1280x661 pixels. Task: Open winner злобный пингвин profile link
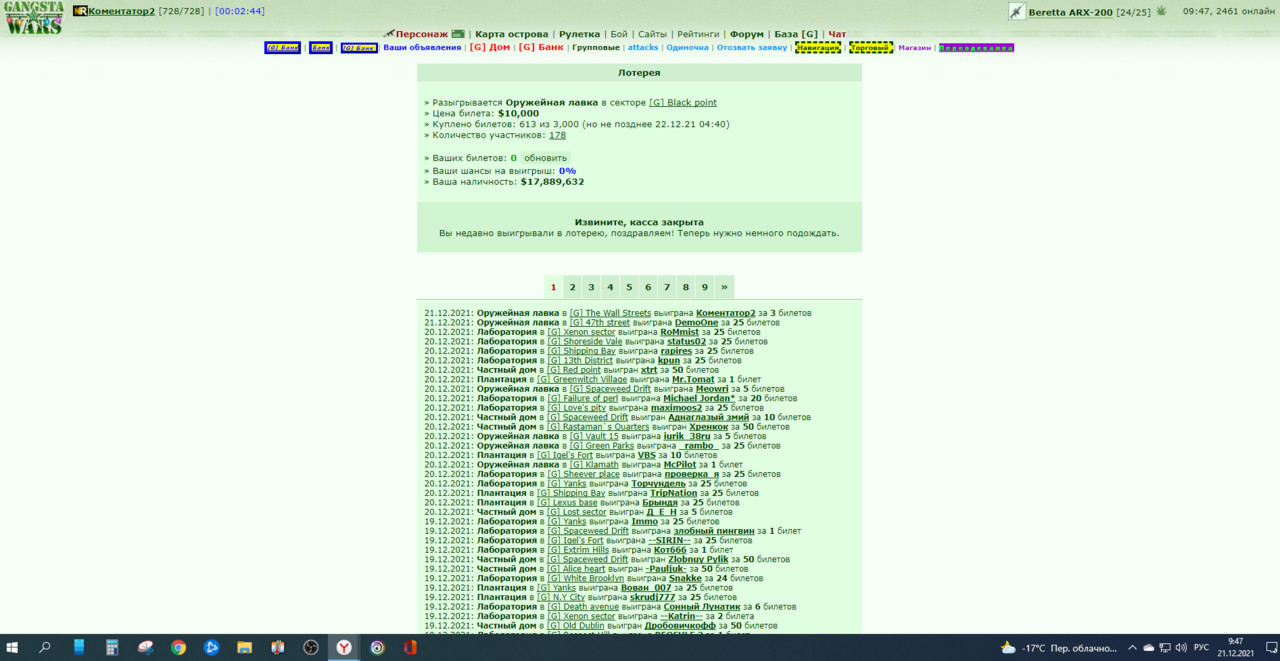tap(714, 532)
